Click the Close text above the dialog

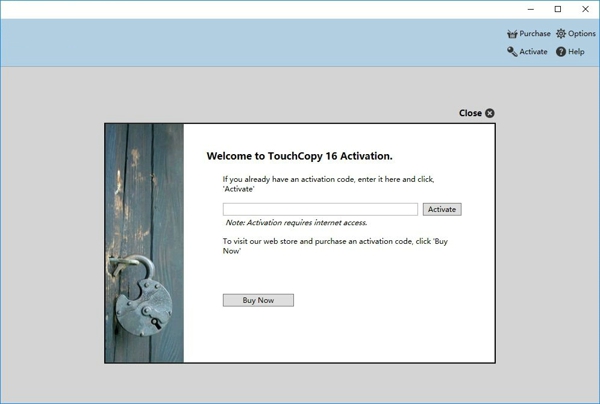470,113
